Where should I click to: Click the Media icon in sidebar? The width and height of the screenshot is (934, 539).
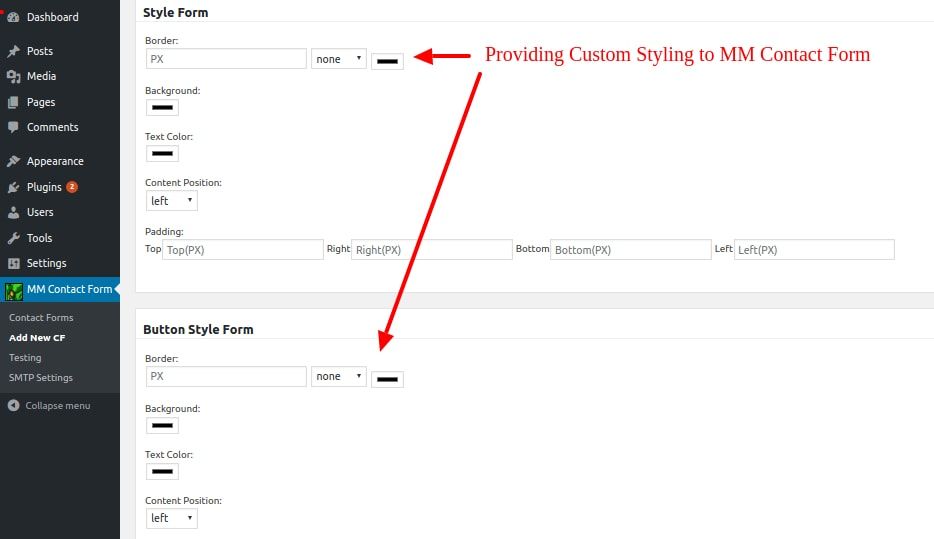(x=13, y=76)
